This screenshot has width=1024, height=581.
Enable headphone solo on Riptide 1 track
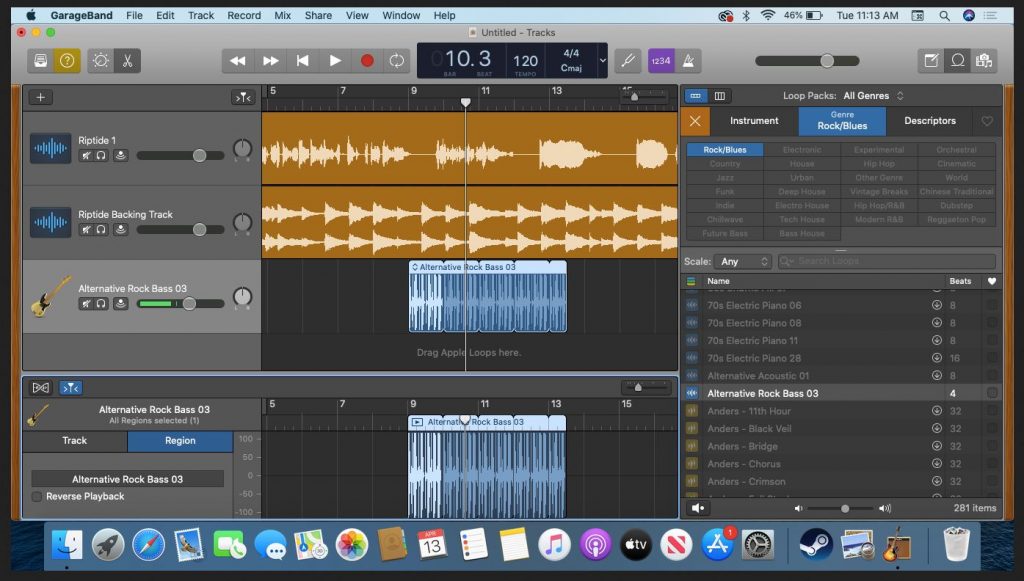click(101, 155)
